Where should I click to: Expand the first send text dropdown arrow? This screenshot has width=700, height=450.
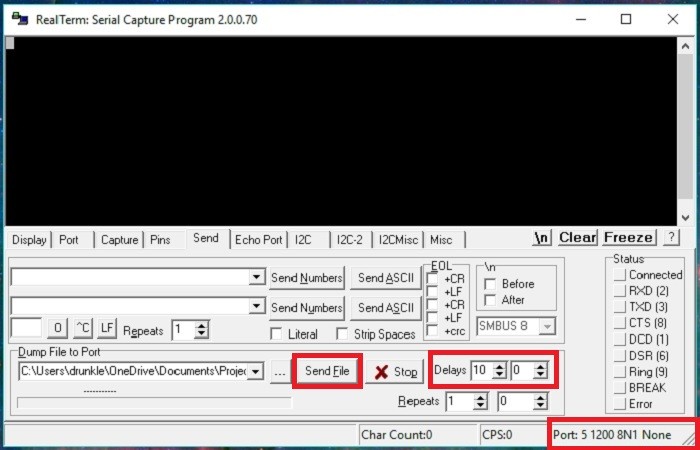click(256, 277)
